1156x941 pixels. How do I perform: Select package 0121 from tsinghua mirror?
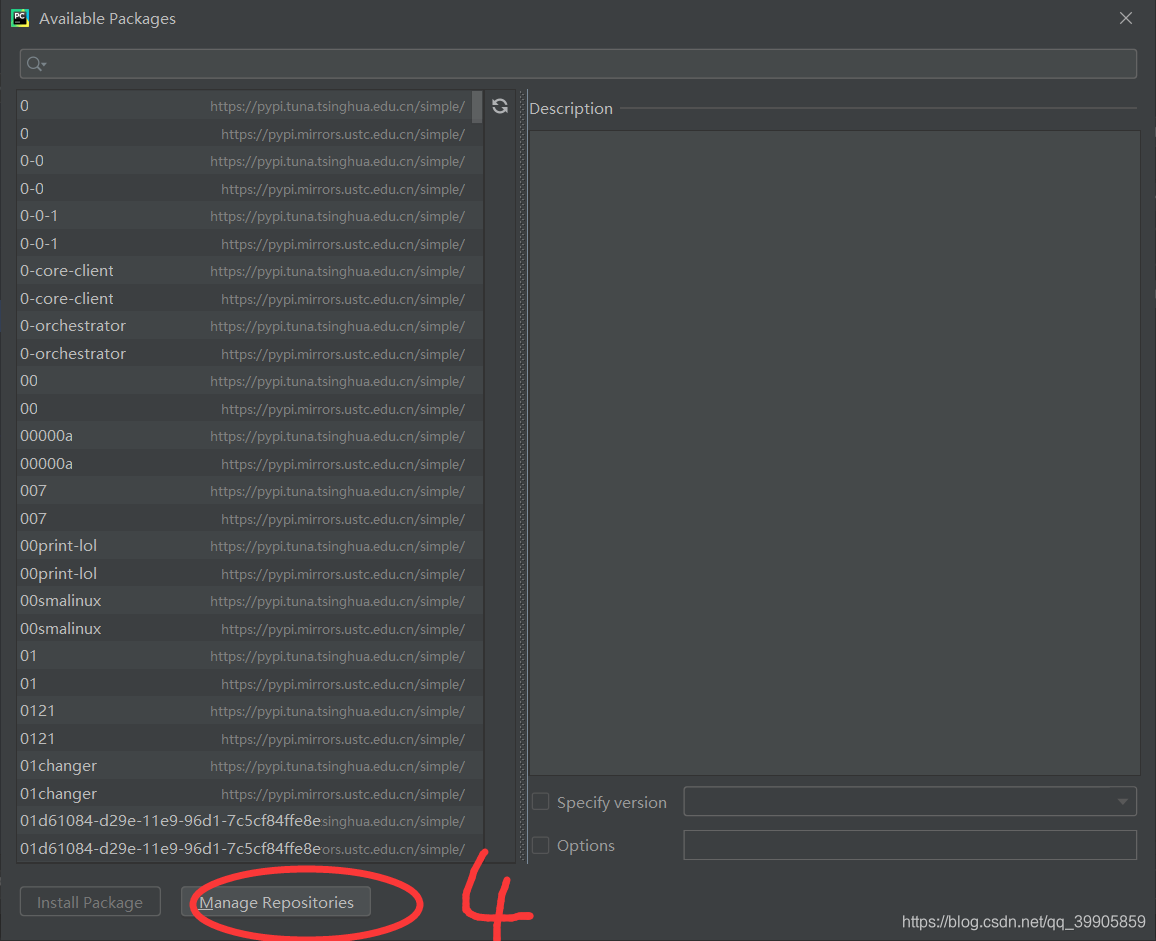(250, 710)
